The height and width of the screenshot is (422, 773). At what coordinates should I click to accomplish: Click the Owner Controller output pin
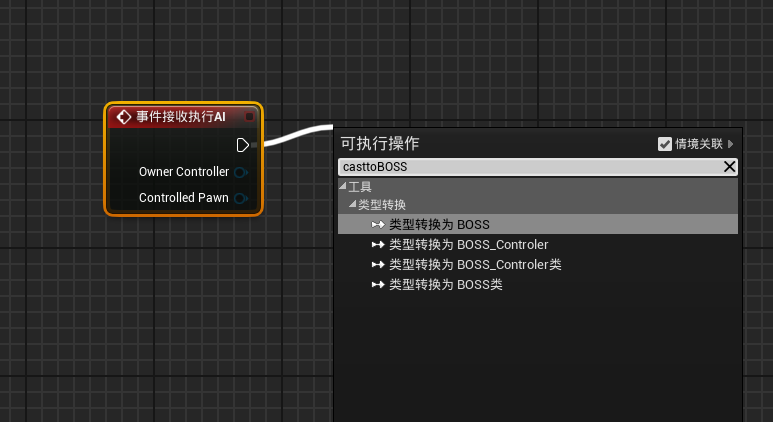point(241,172)
